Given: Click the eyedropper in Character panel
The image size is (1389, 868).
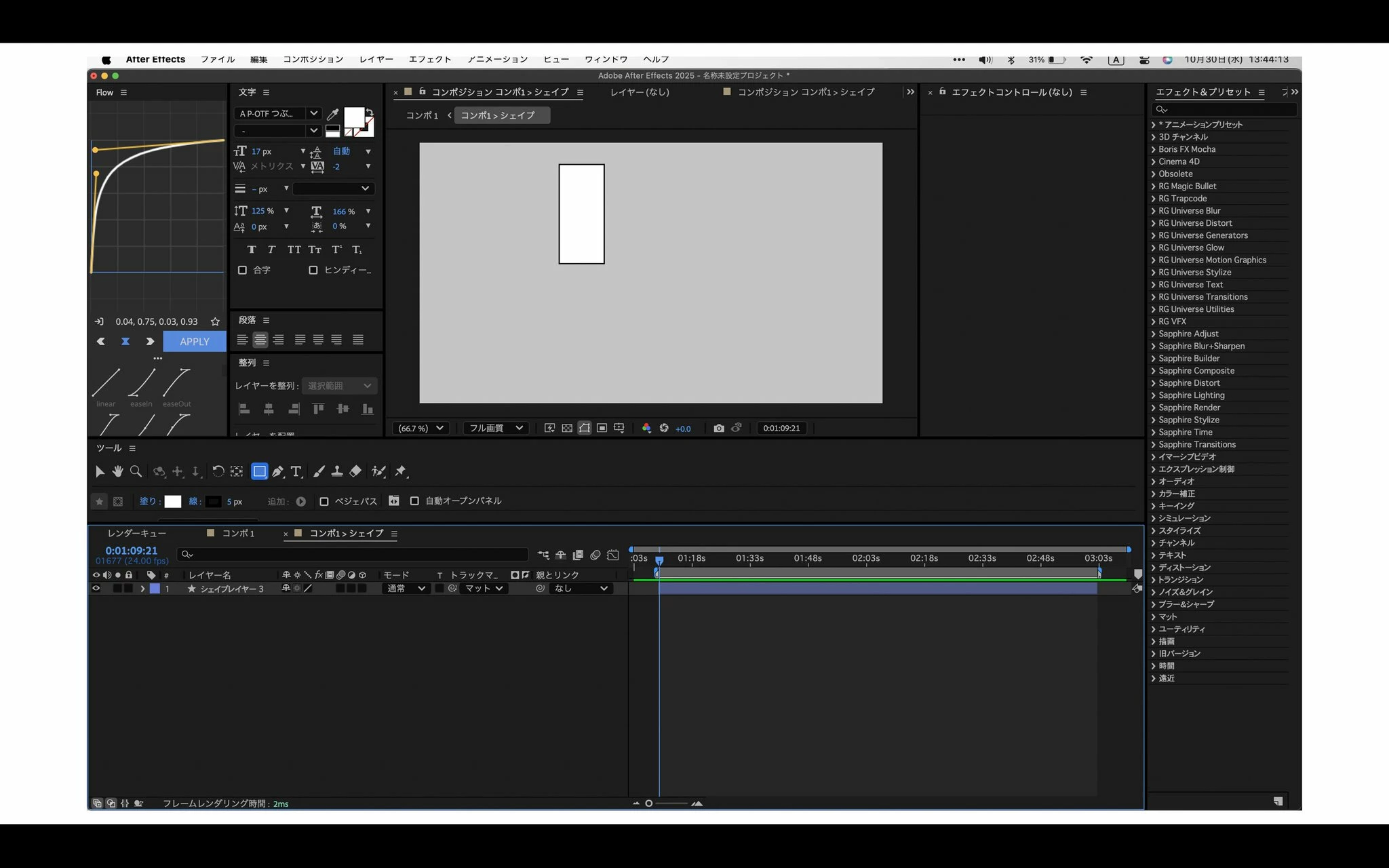Looking at the screenshot, I should (x=332, y=114).
